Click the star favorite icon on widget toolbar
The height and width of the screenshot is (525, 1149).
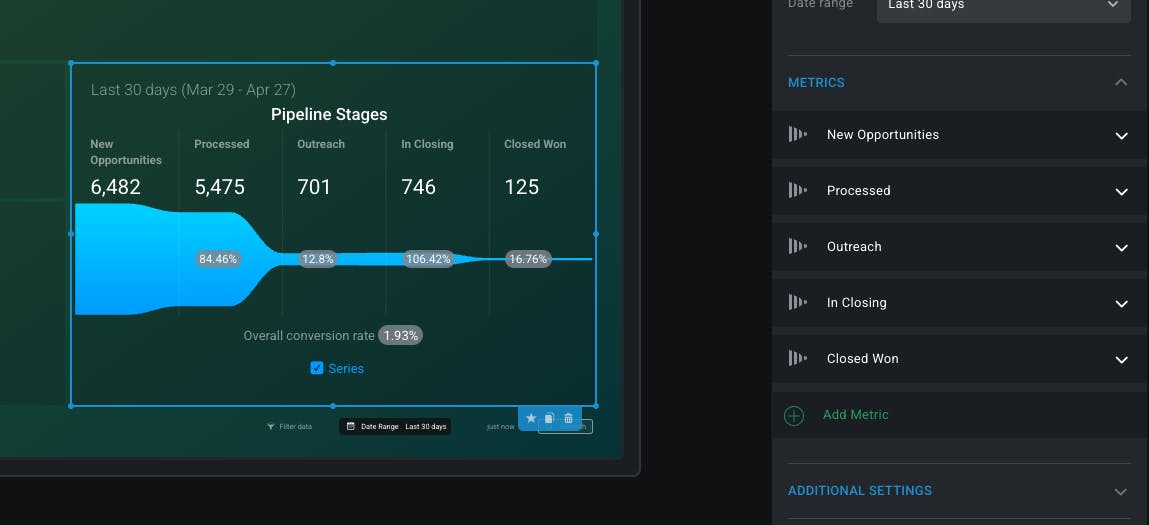531,418
